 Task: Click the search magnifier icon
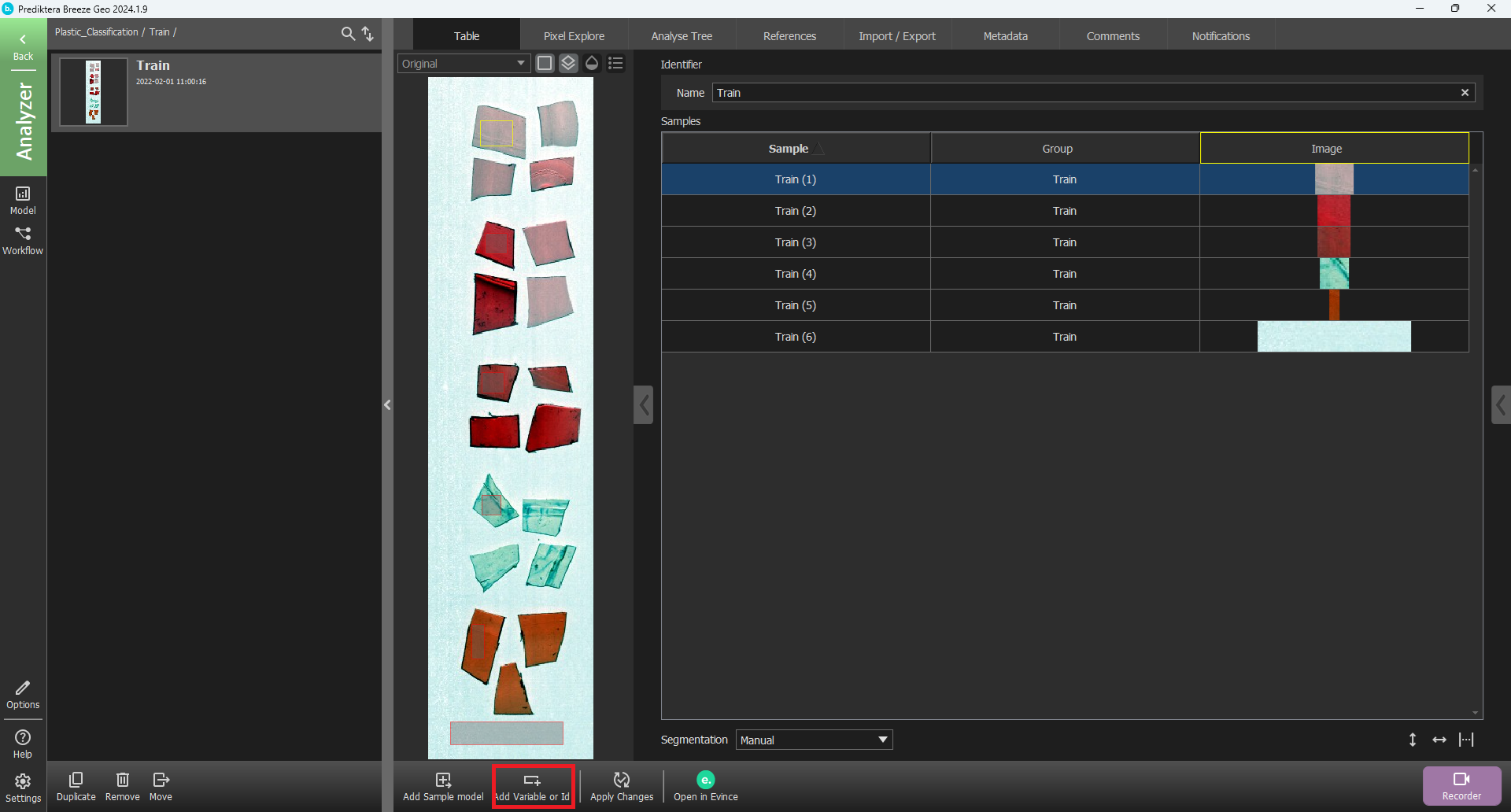348,34
